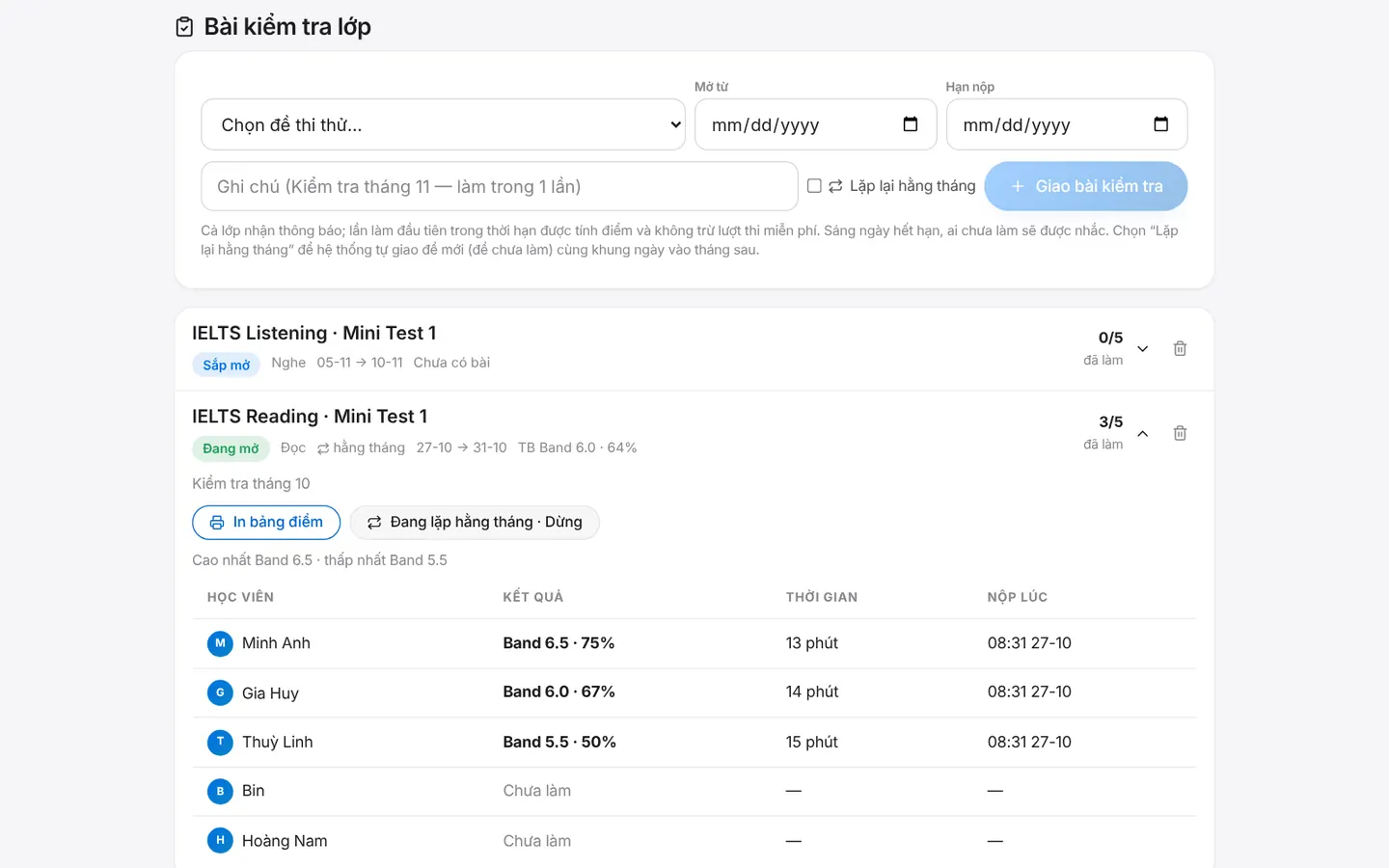This screenshot has height=868, width=1389.
Task: Click the IELTS Listening · Mini Test 1 title
Action: (314, 333)
